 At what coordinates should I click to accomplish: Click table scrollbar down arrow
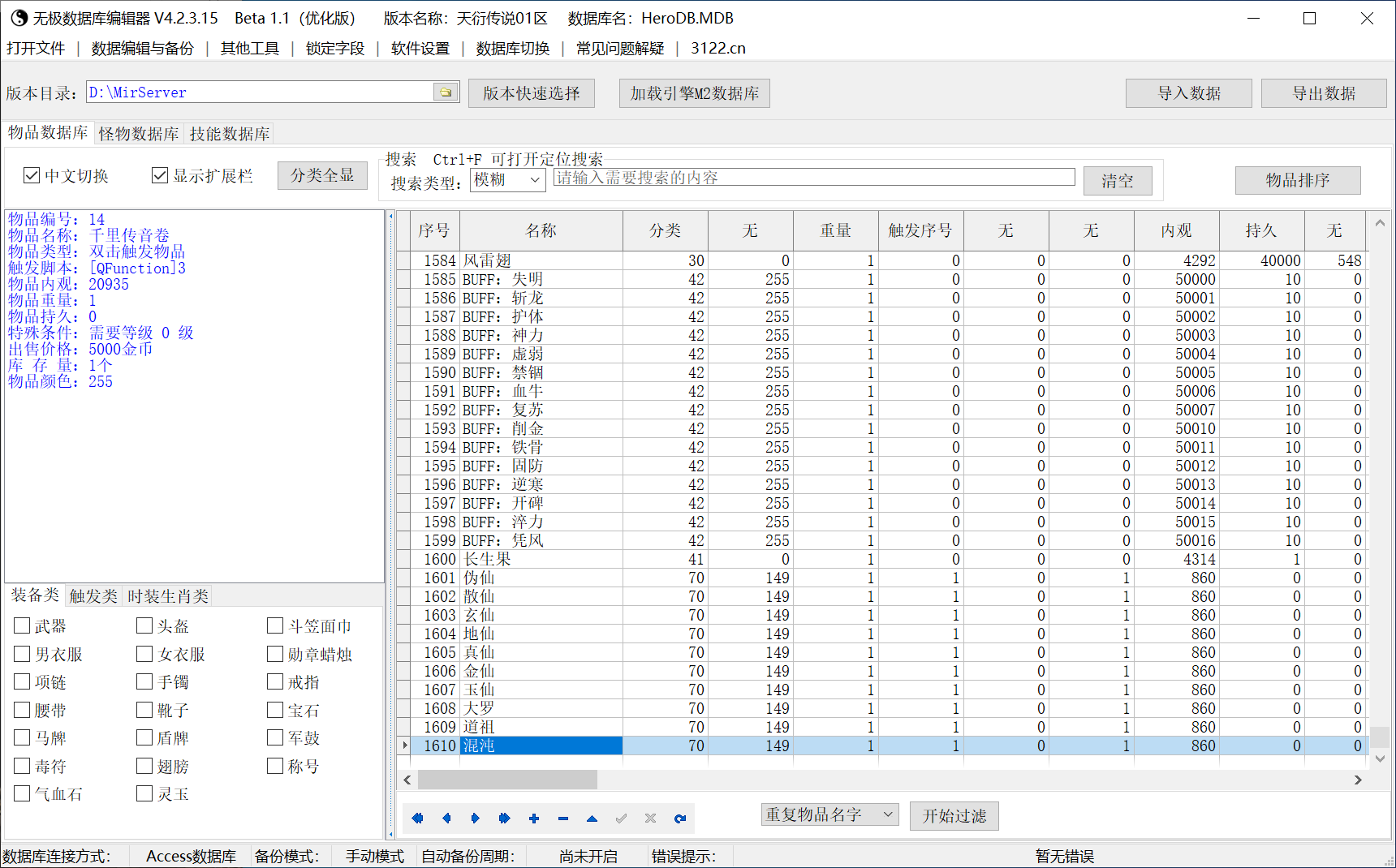click(1380, 758)
